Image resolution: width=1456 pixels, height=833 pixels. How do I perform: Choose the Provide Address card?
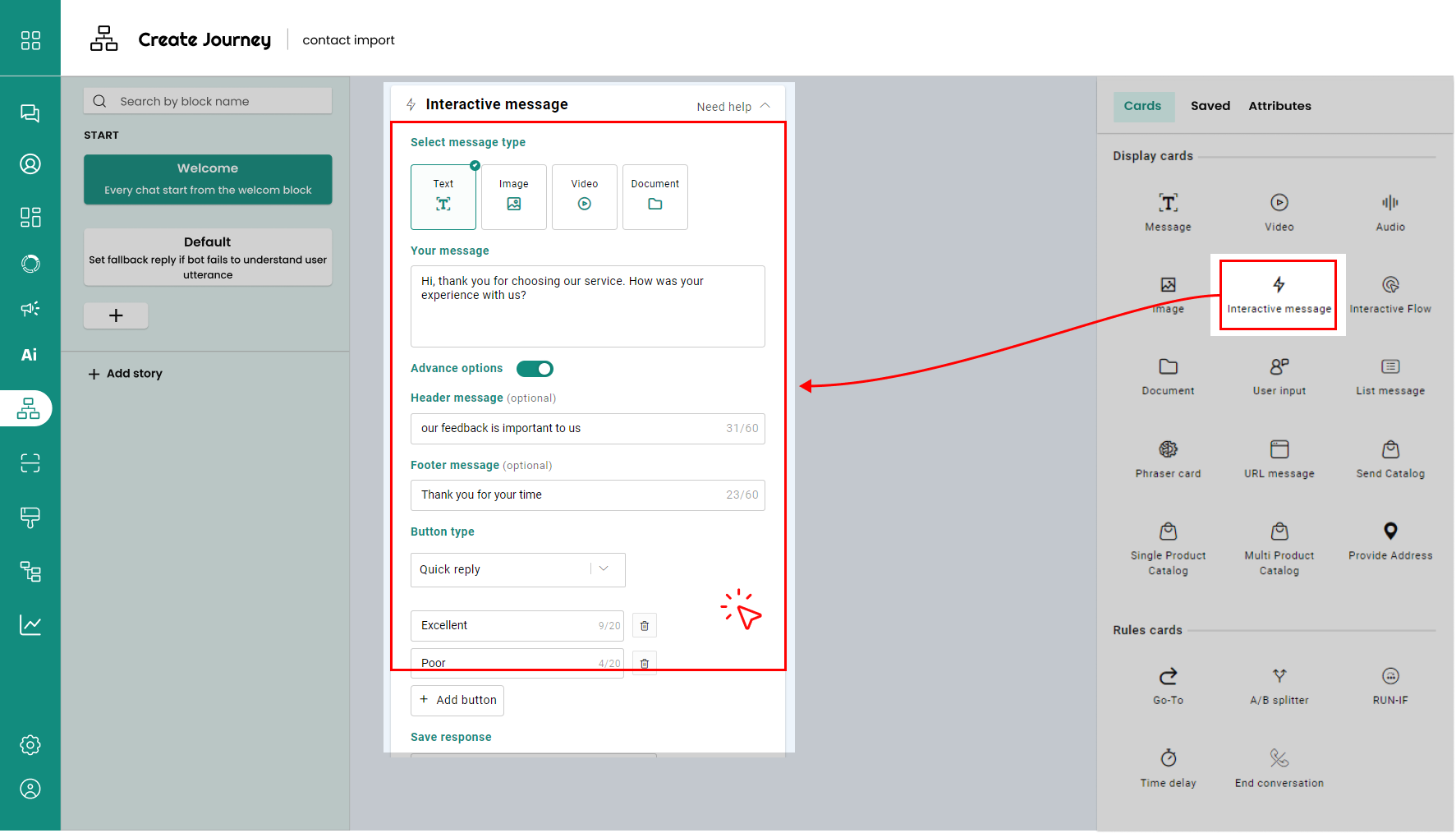click(1389, 541)
